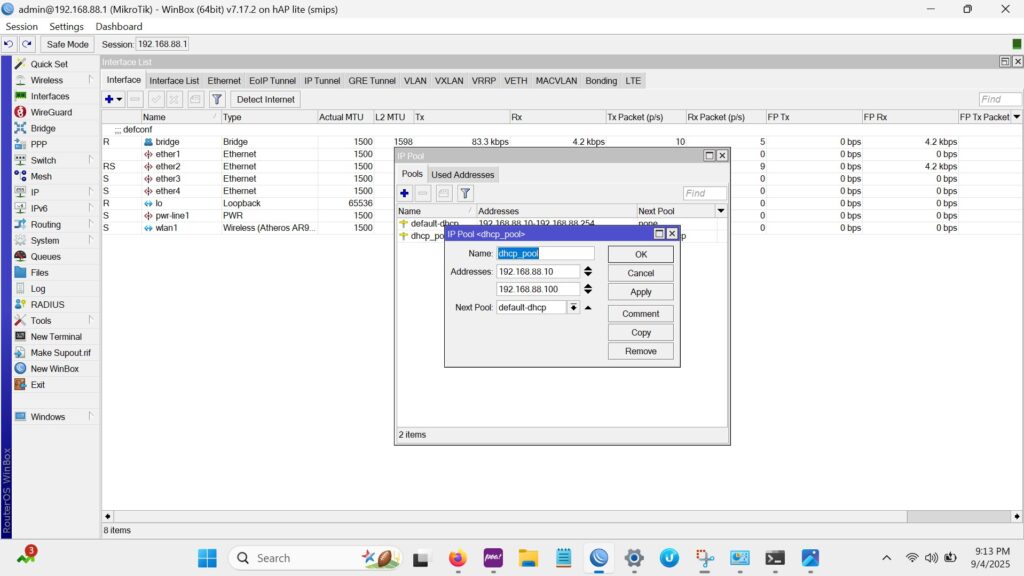
Task: Open a New WinBox window
Action: click(x=54, y=368)
